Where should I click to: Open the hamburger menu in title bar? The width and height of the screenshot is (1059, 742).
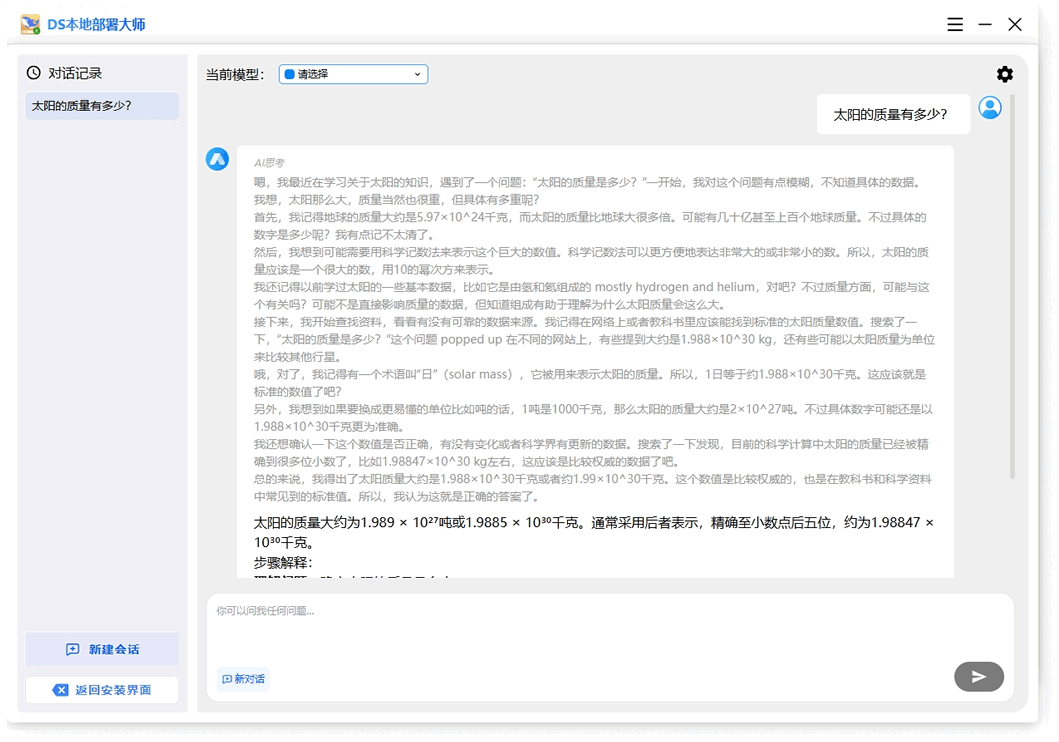955,24
